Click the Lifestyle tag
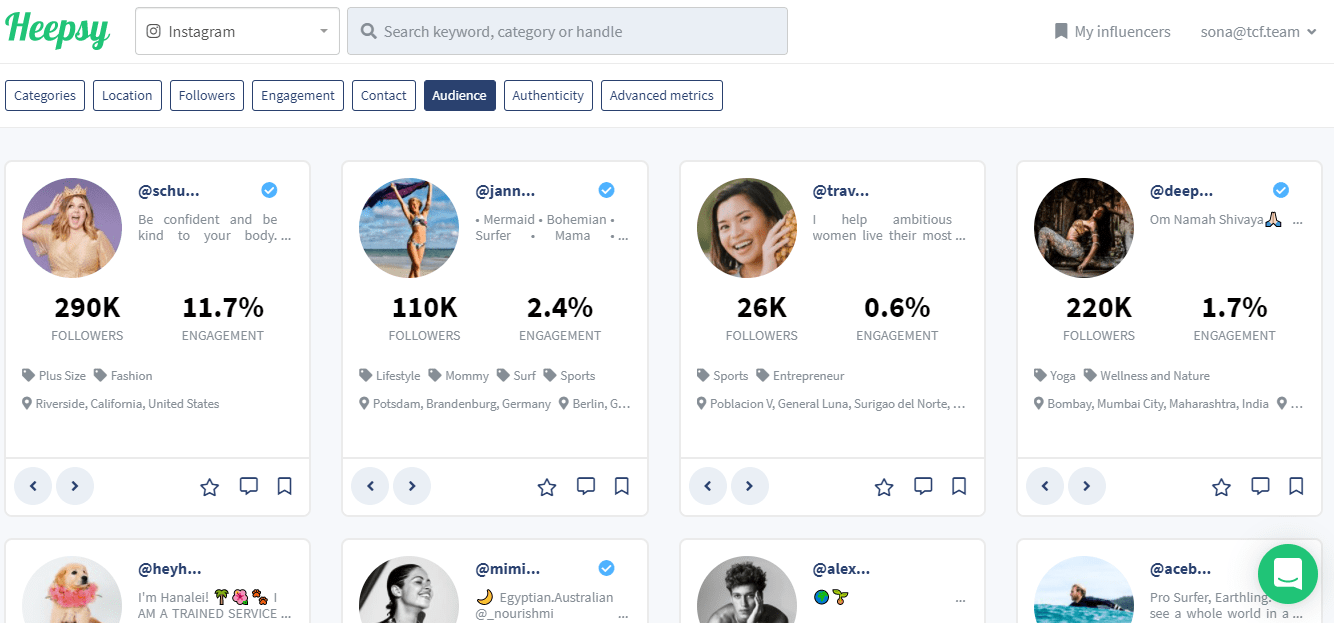1334x623 pixels. (x=390, y=376)
